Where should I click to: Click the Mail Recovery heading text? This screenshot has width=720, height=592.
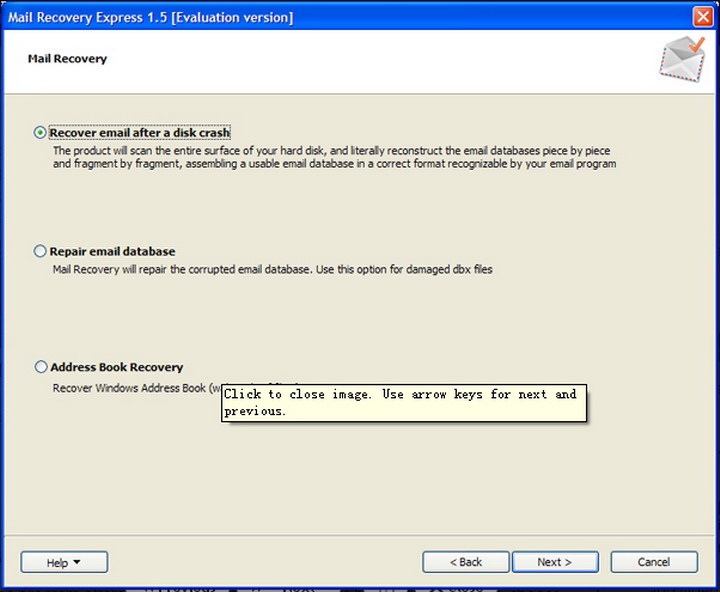pyautogui.click(x=67, y=59)
